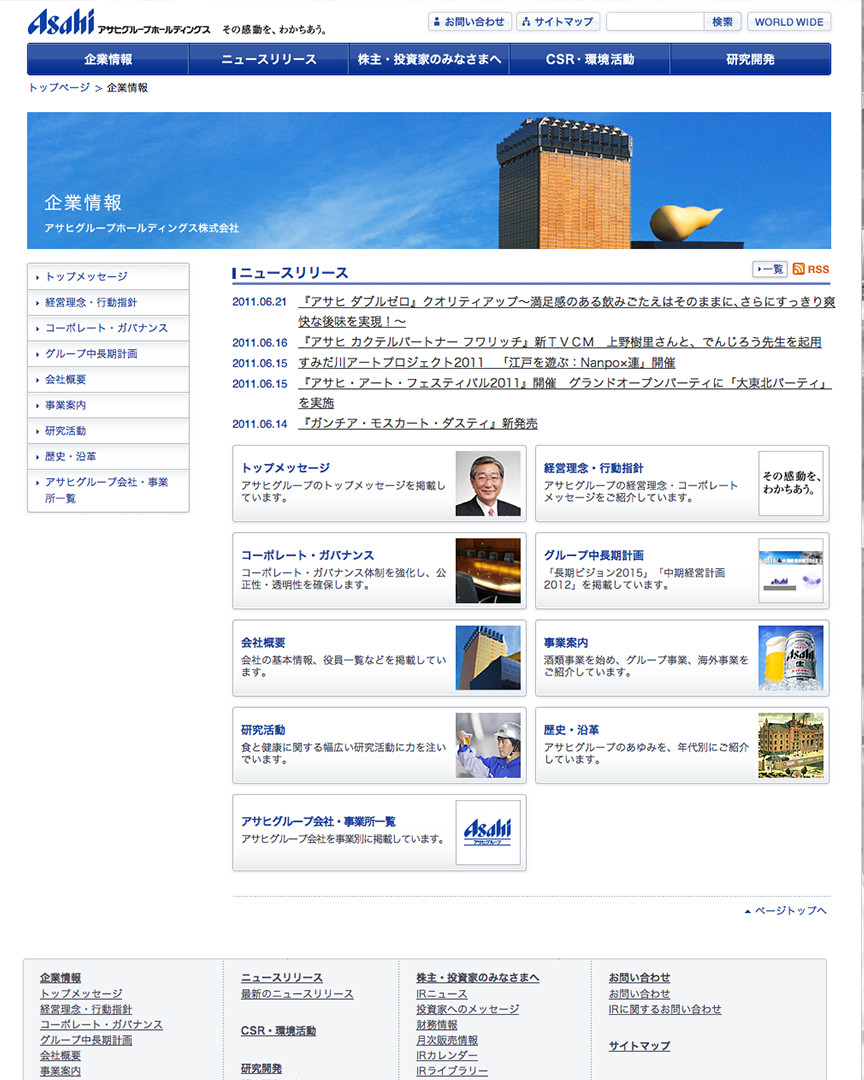The width and height of the screenshot is (864, 1080).
Task: Open the 株主・投資家のみなさまへ menu tab
Action: (429, 59)
